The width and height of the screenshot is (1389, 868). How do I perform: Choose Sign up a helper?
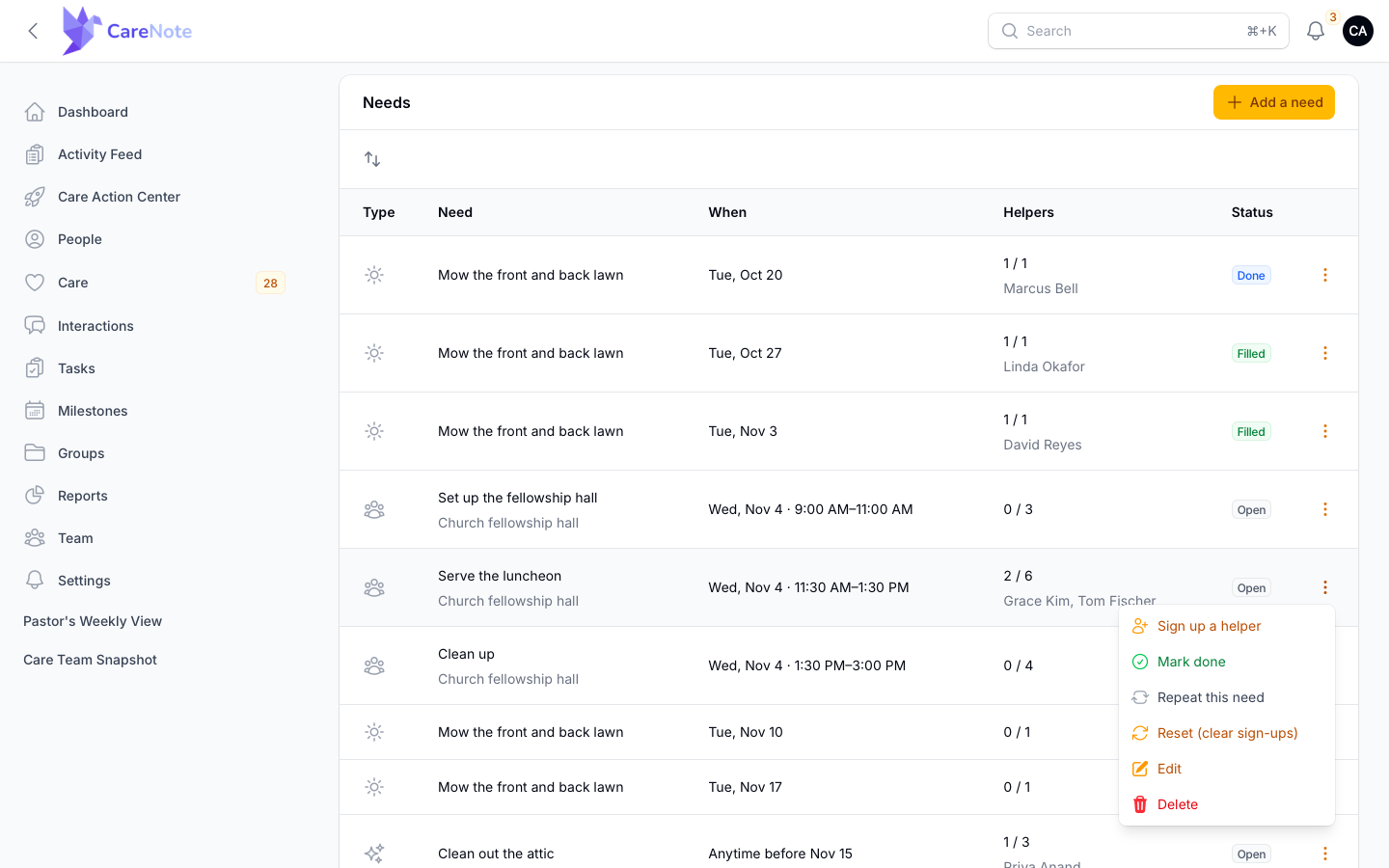click(x=1227, y=626)
